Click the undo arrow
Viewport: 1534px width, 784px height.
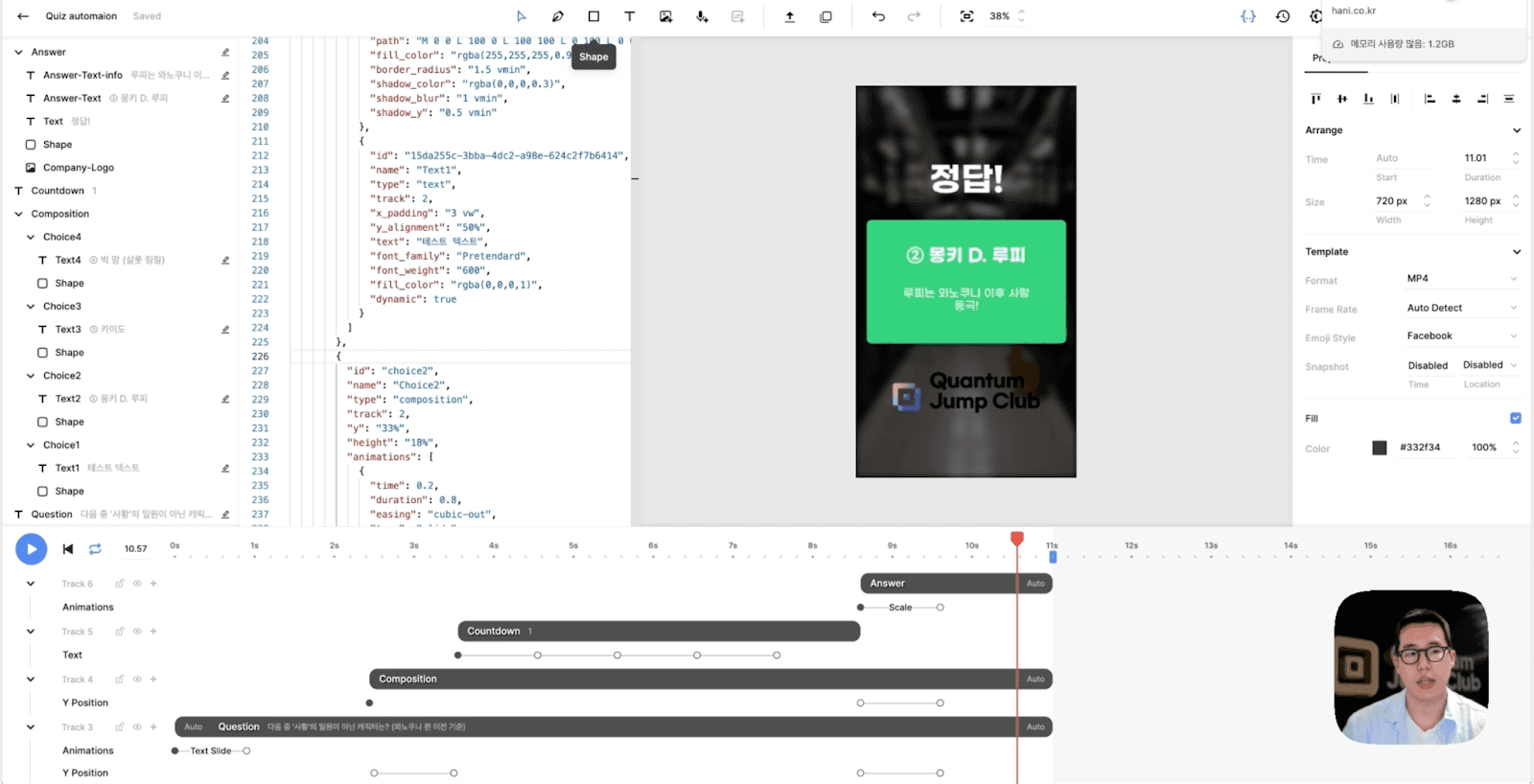[878, 16]
